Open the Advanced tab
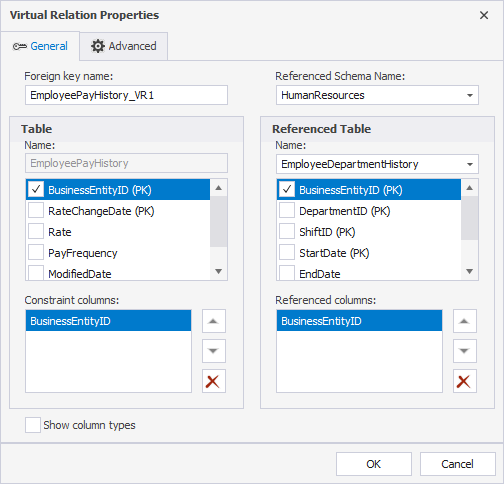Image resolution: width=504 pixels, height=484 pixels. pyautogui.click(x=124, y=46)
